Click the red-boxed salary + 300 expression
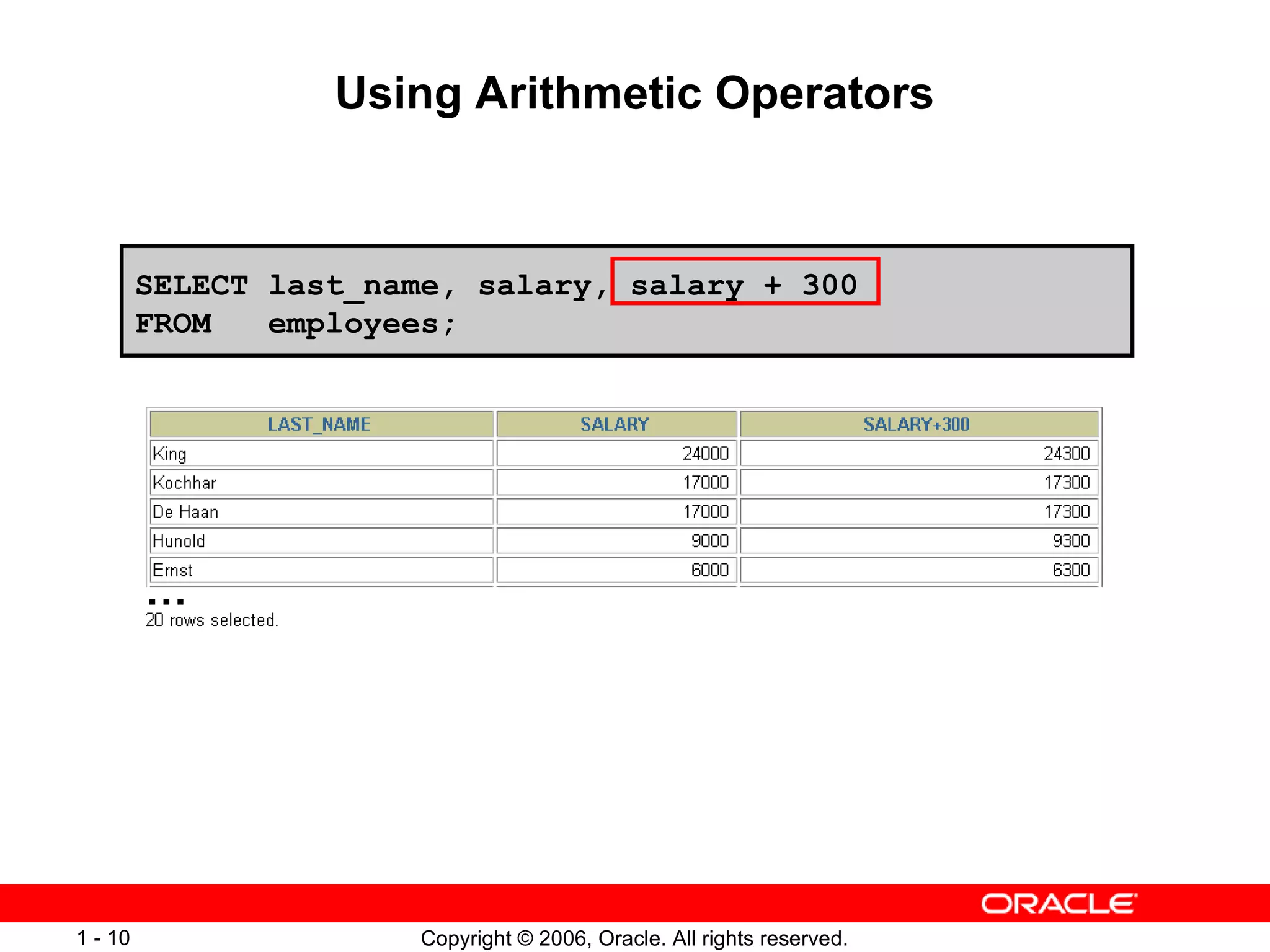 pos(744,282)
